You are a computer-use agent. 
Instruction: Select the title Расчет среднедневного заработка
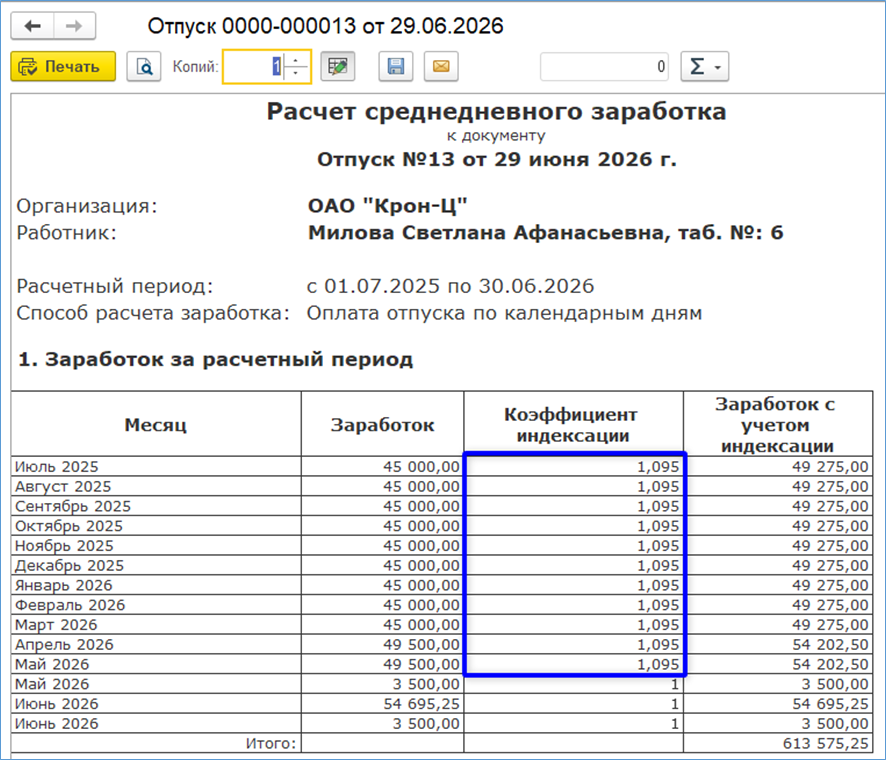(x=496, y=111)
